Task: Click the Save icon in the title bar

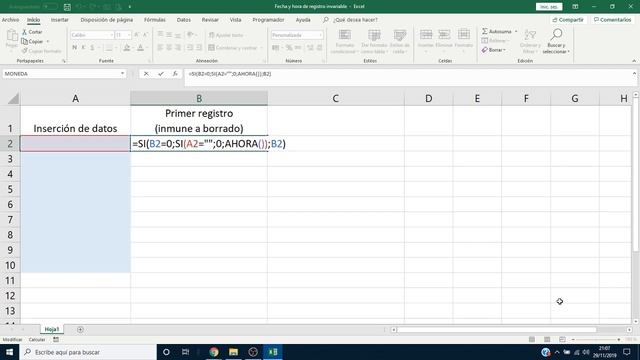Action: [x=67, y=7]
